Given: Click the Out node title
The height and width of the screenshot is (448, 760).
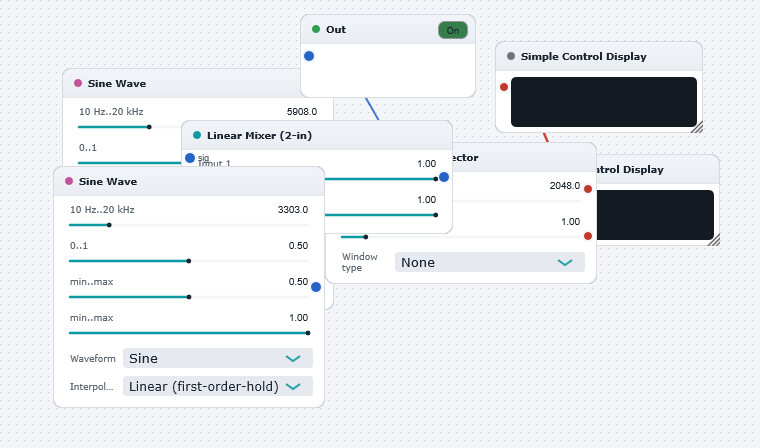Looking at the screenshot, I should [x=336, y=30].
